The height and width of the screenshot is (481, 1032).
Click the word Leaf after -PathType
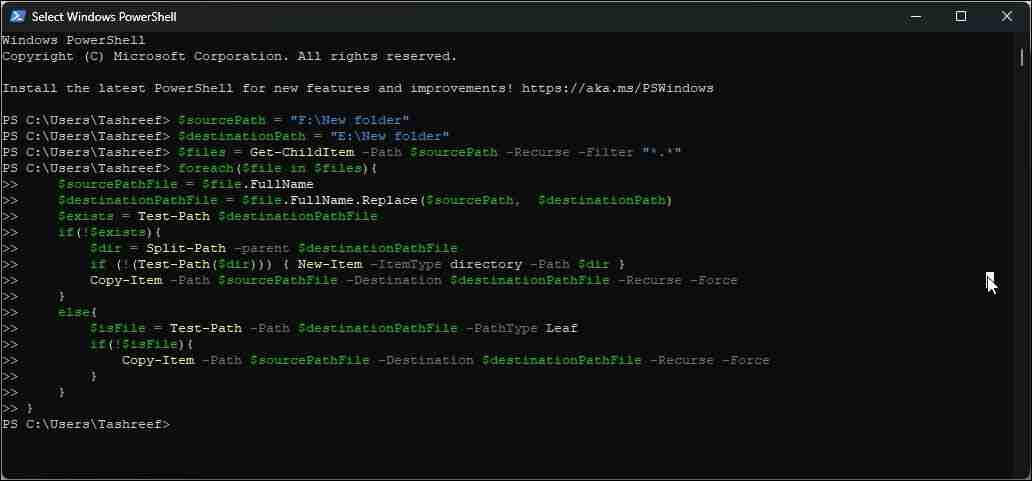click(561, 328)
